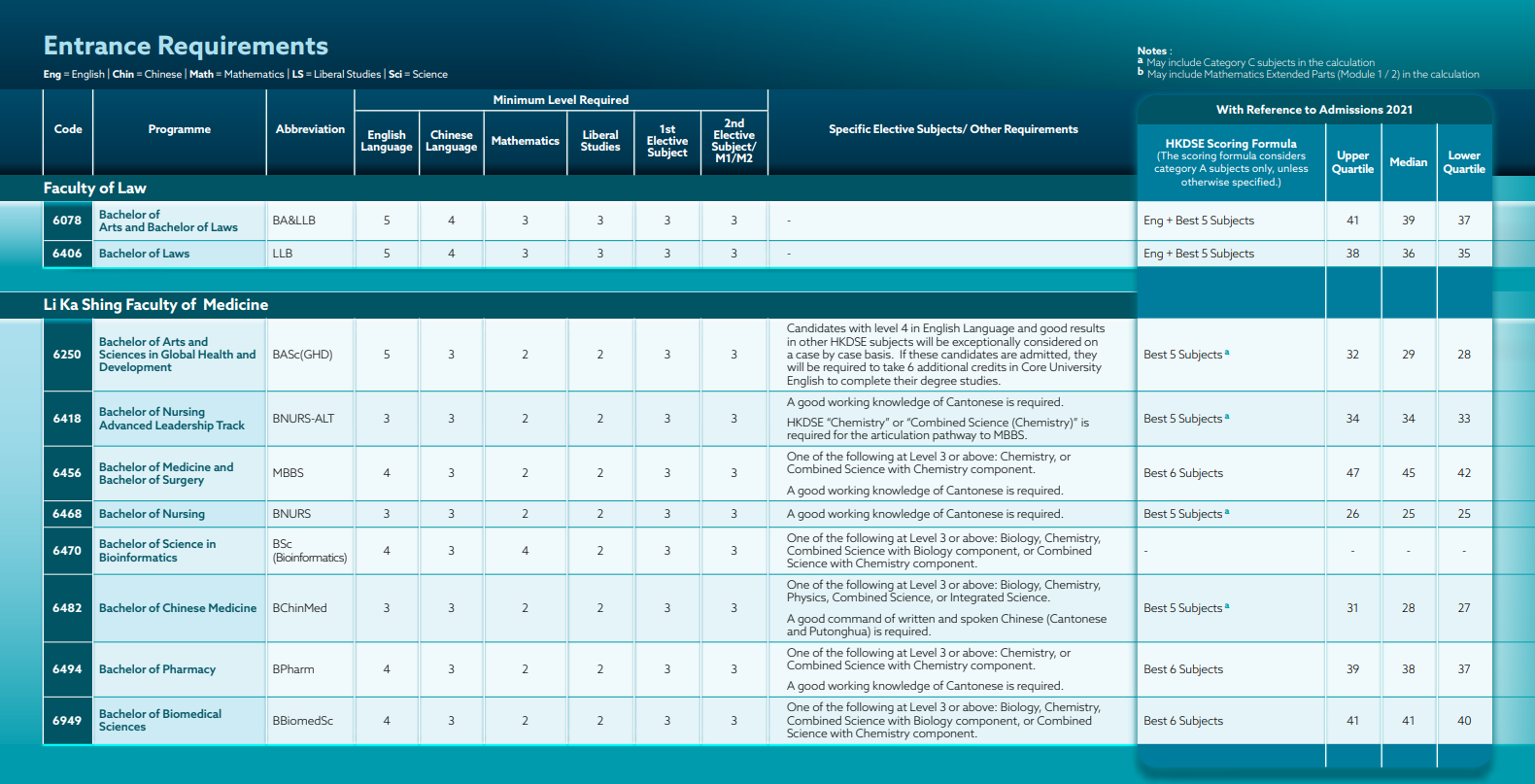Click '2nd Elective Subject/ M1/M2' column header

pyautogui.click(x=734, y=141)
